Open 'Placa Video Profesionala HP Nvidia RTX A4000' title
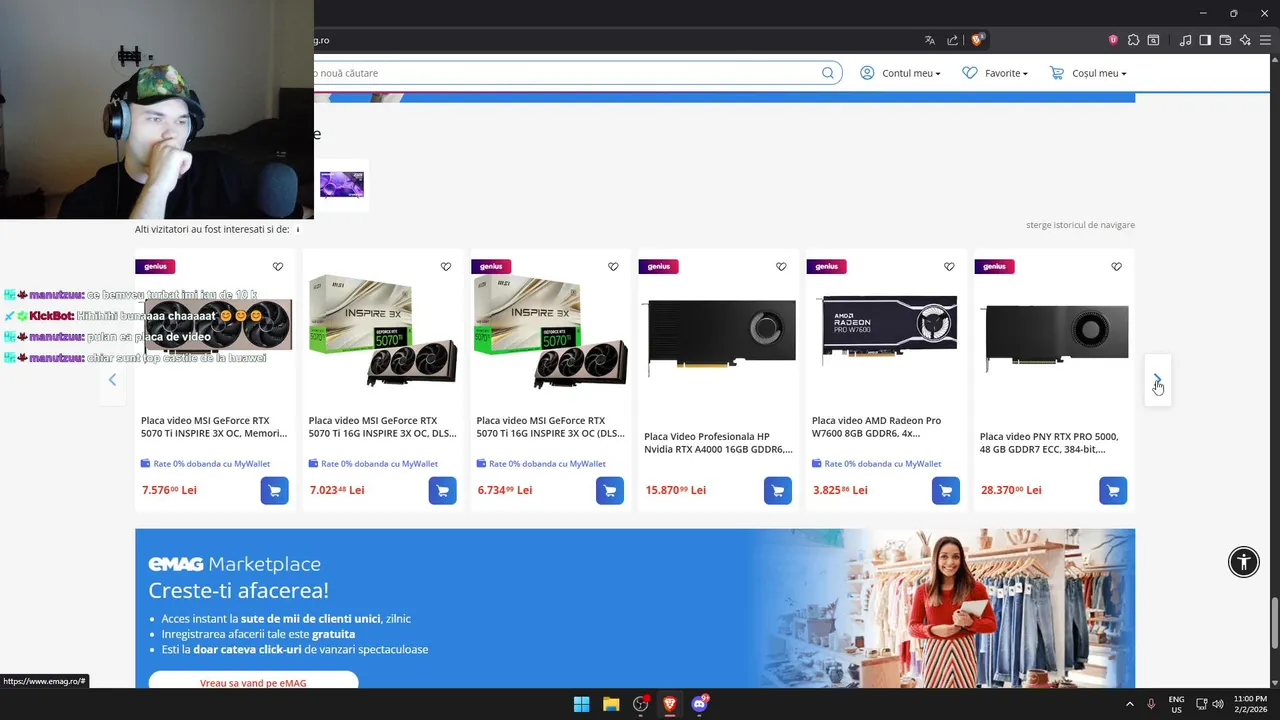Viewport: 1280px width, 720px height. (x=718, y=443)
